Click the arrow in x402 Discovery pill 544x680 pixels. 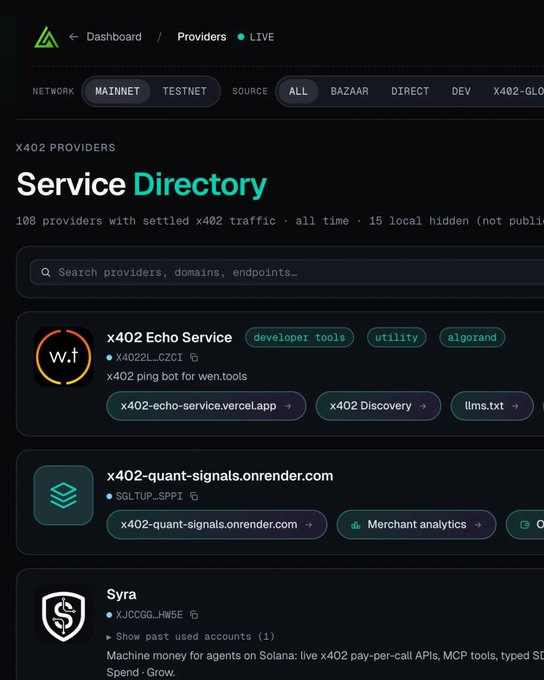coord(423,406)
